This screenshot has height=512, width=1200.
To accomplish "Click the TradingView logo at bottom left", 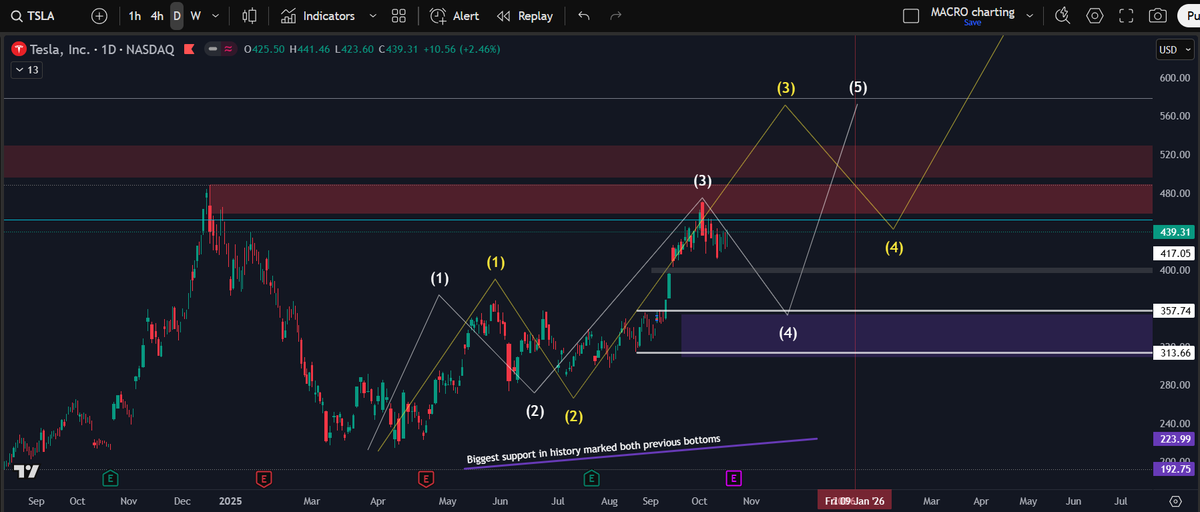I will [x=27, y=472].
